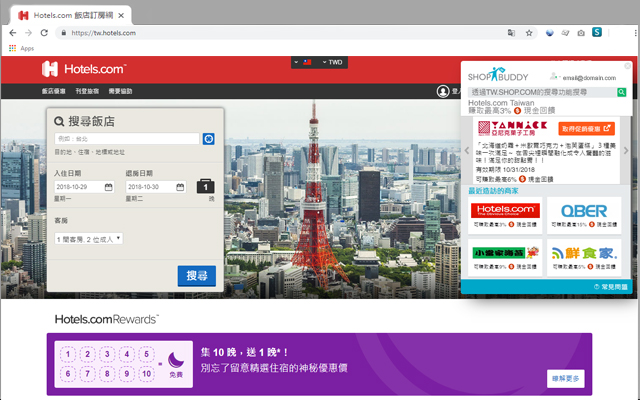
Task: Open the check-out date field 2018-10-30
Action: coord(156,187)
